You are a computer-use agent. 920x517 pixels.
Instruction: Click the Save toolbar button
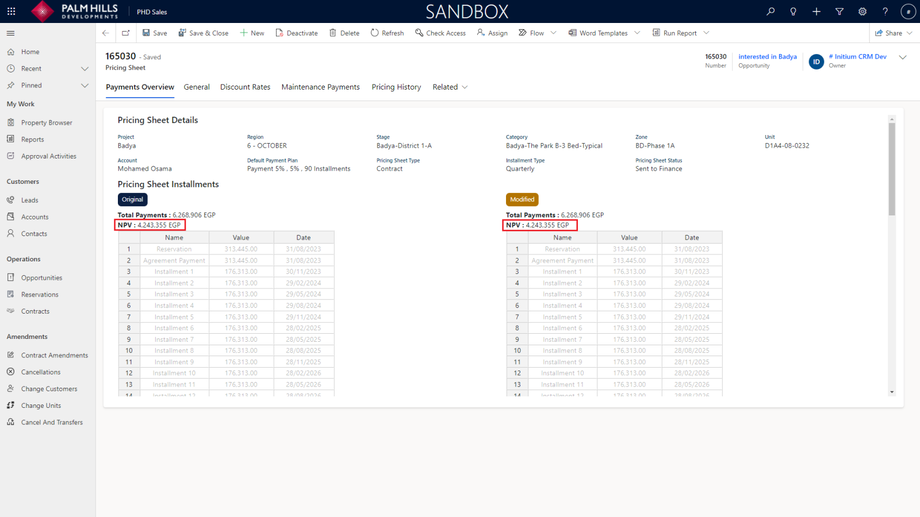click(x=155, y=33)
